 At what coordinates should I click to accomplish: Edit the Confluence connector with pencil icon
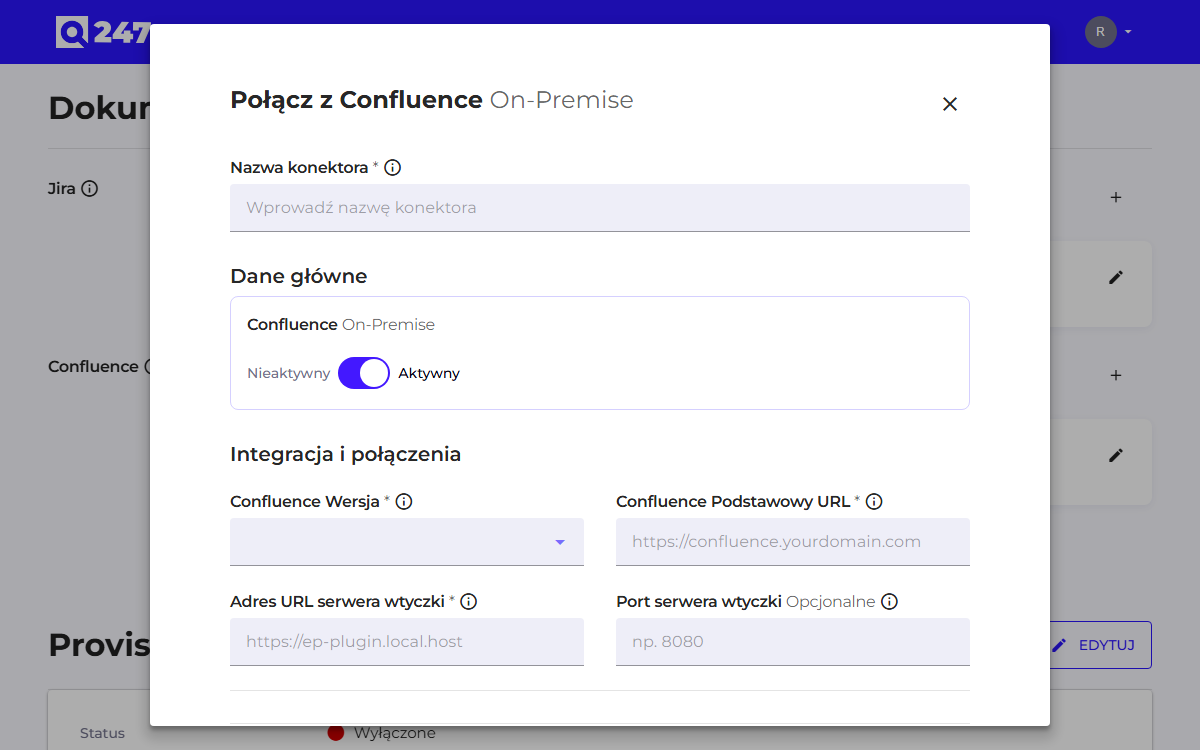click(x=1116, y=455)
